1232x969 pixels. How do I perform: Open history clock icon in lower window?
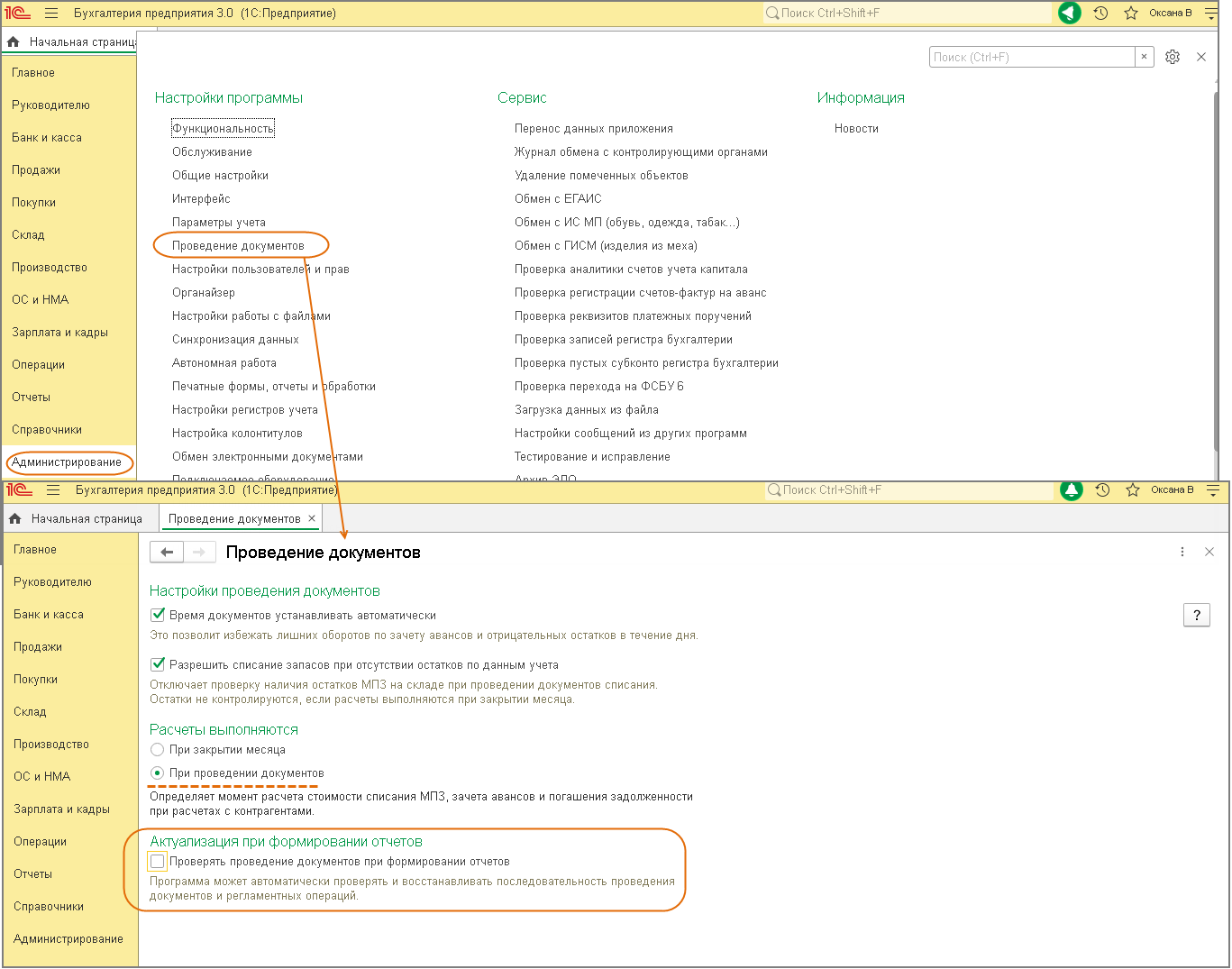point(1102,490)
